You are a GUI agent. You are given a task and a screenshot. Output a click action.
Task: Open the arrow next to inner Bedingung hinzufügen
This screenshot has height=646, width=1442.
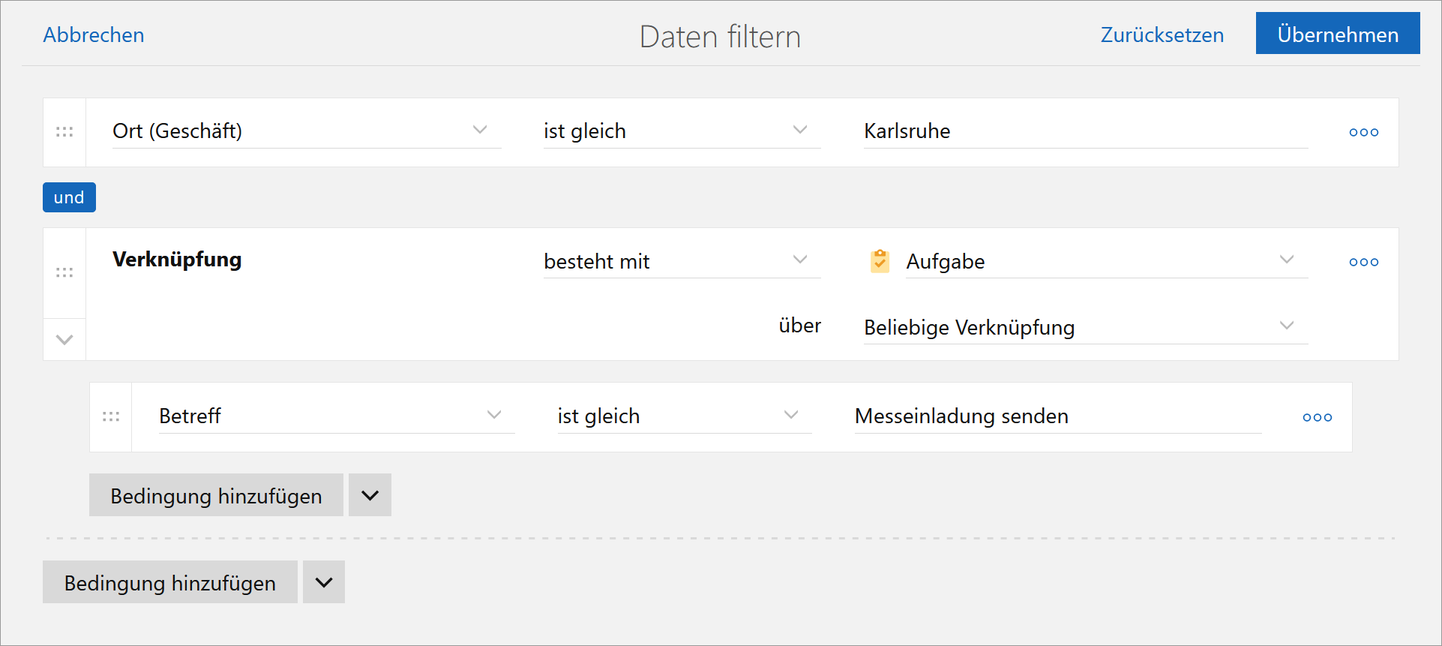point(369,494)
